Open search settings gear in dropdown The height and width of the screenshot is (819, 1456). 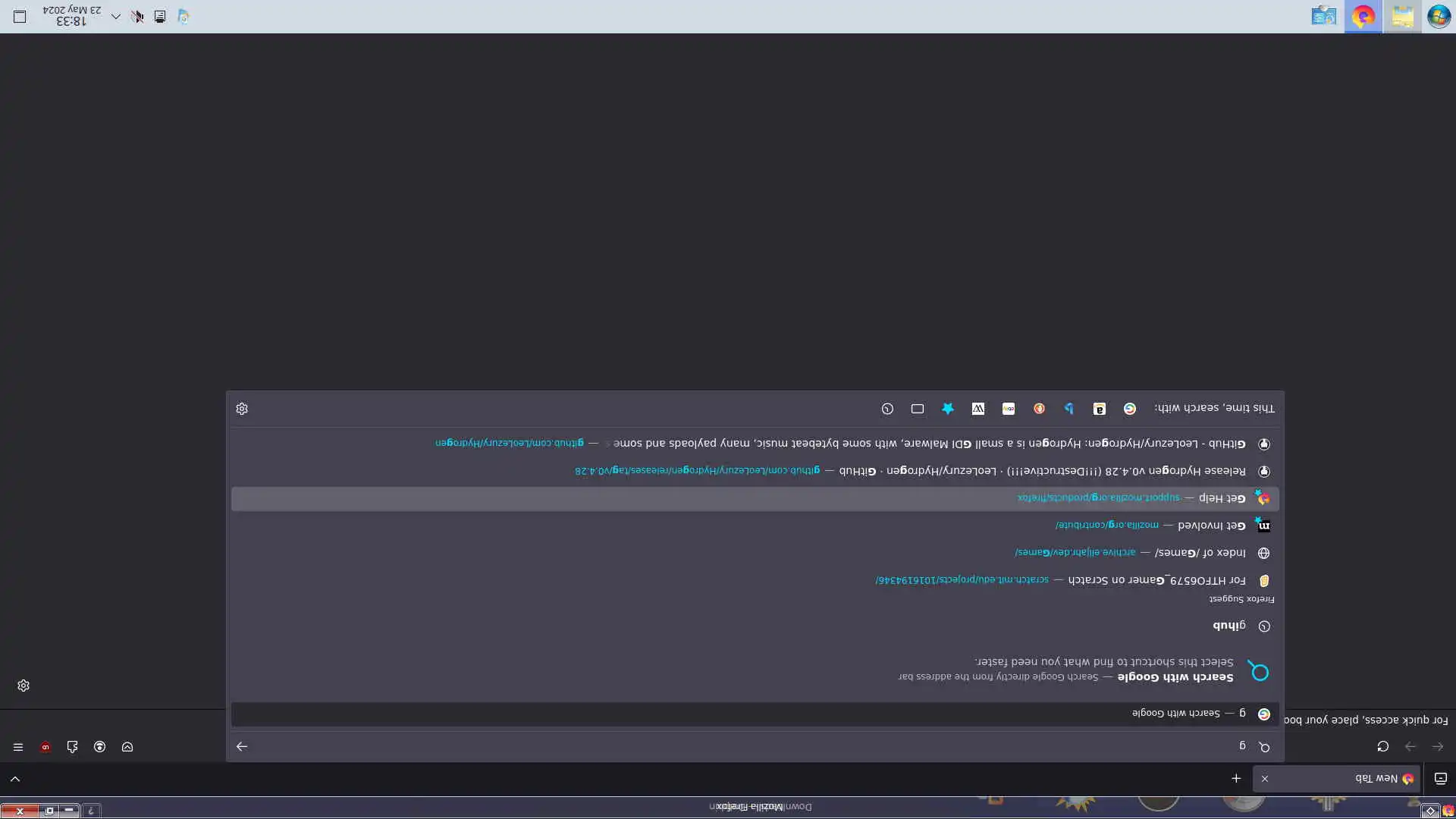242,409
